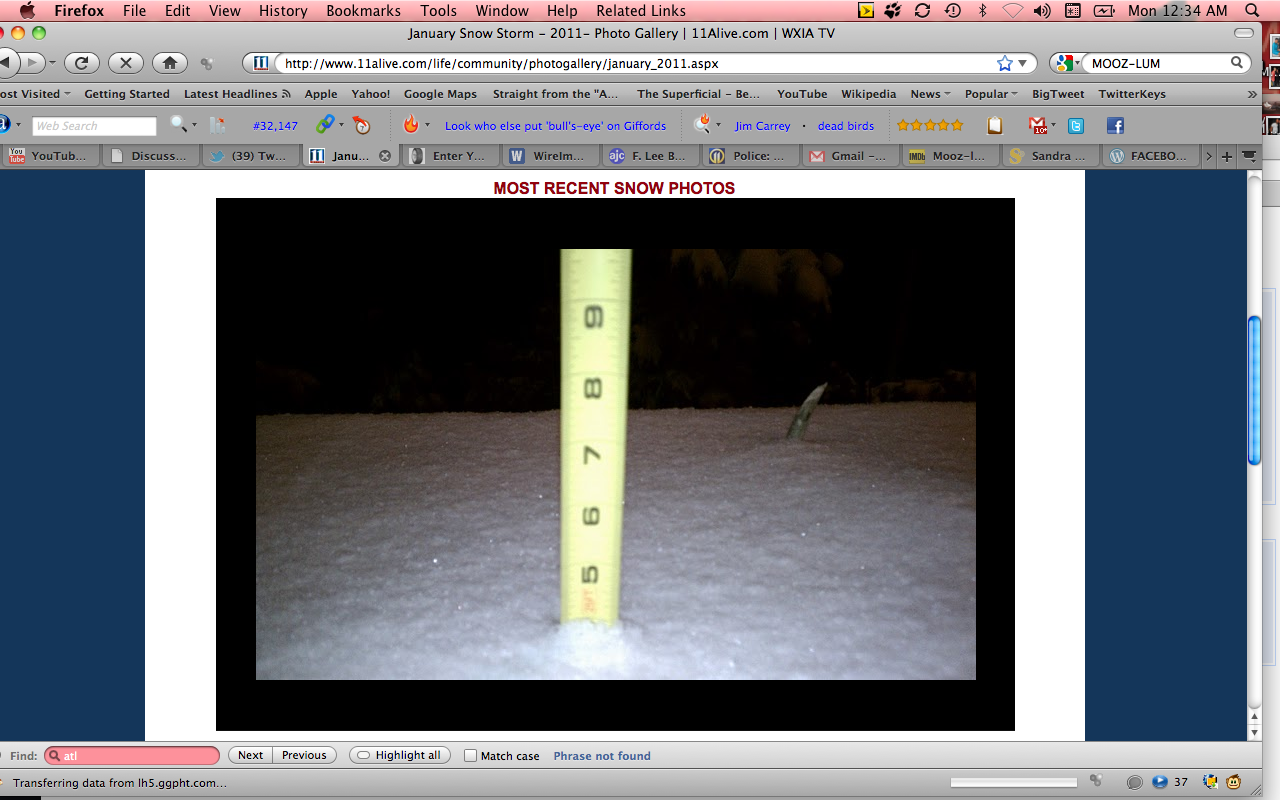Toggle the Highlight all button
1280x800 pixels.
pos(399,755)
